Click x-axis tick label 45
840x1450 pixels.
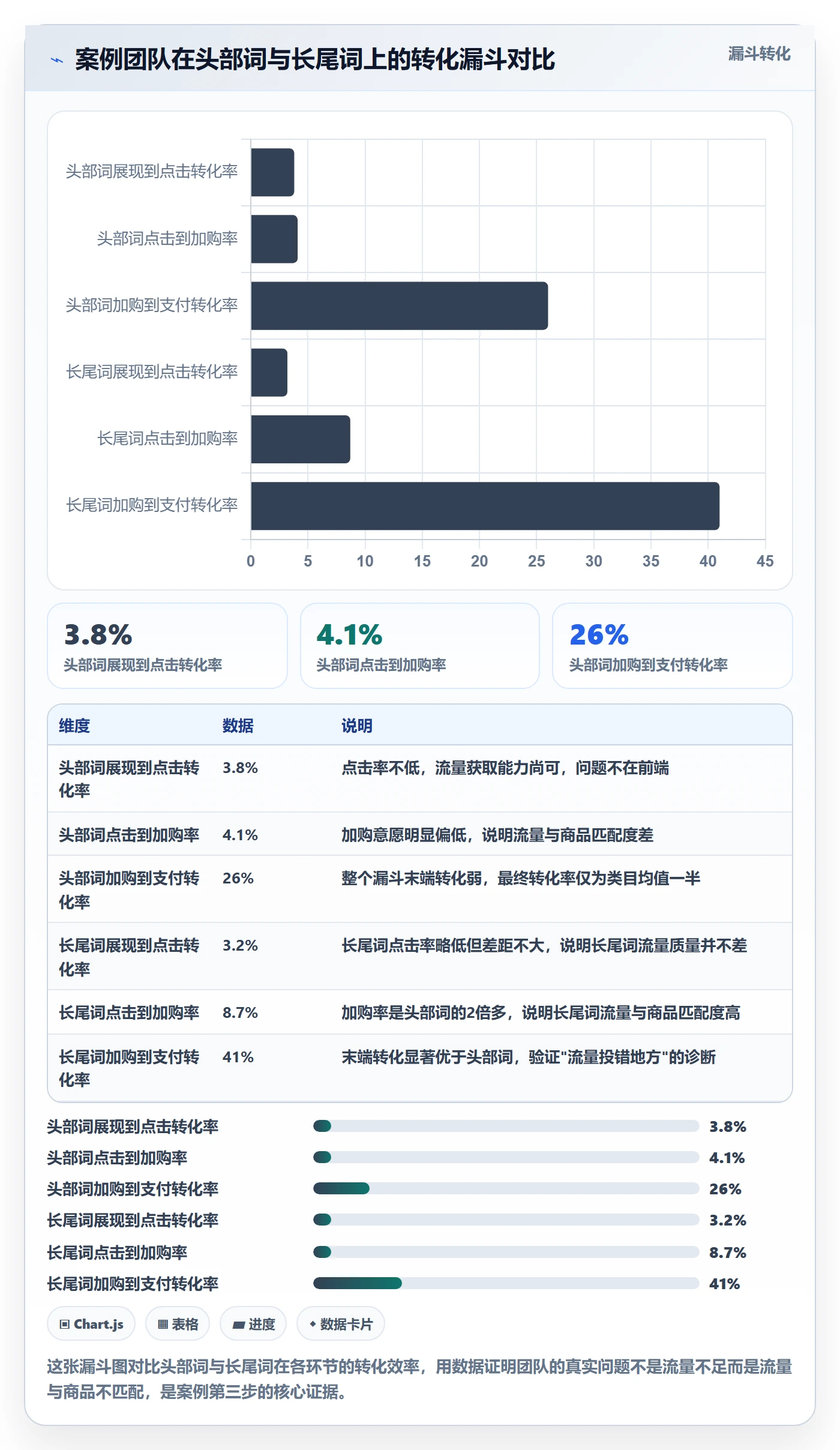[x=765, y=561]
